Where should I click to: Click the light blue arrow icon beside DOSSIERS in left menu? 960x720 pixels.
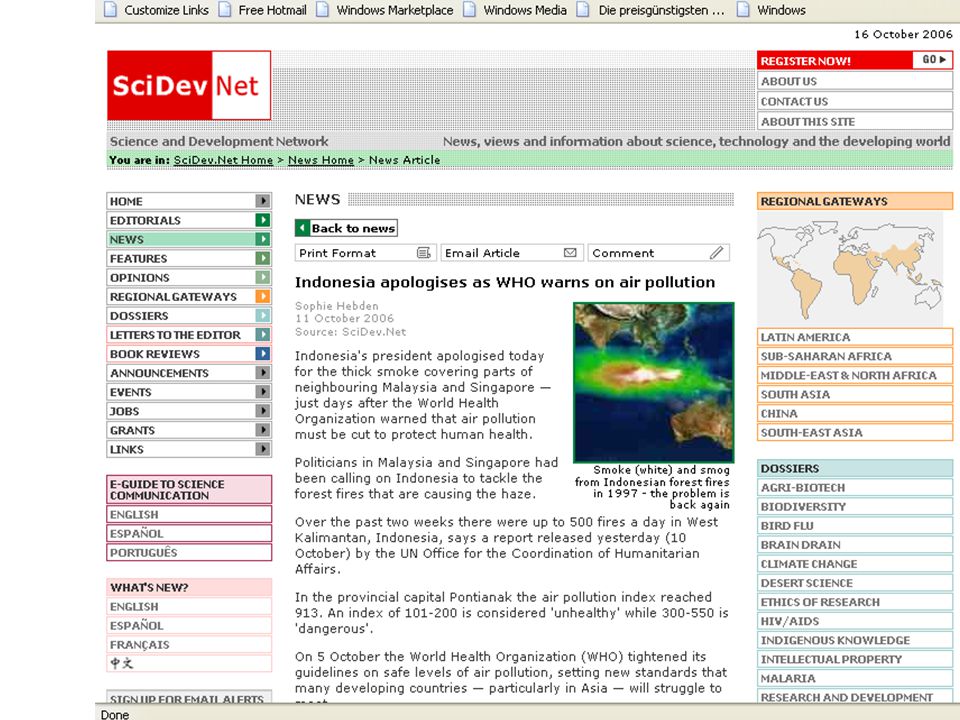click(x=263, y=315)
